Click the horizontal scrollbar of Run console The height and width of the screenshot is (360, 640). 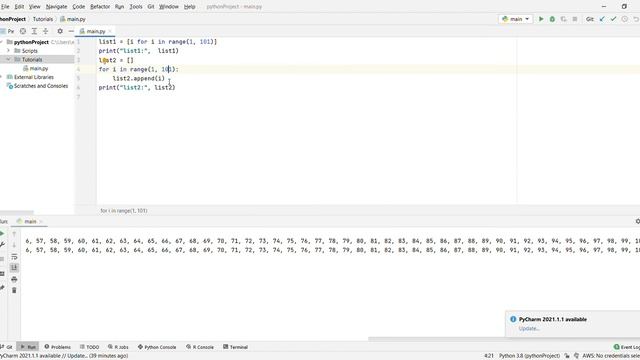click(x=504, y=339)
